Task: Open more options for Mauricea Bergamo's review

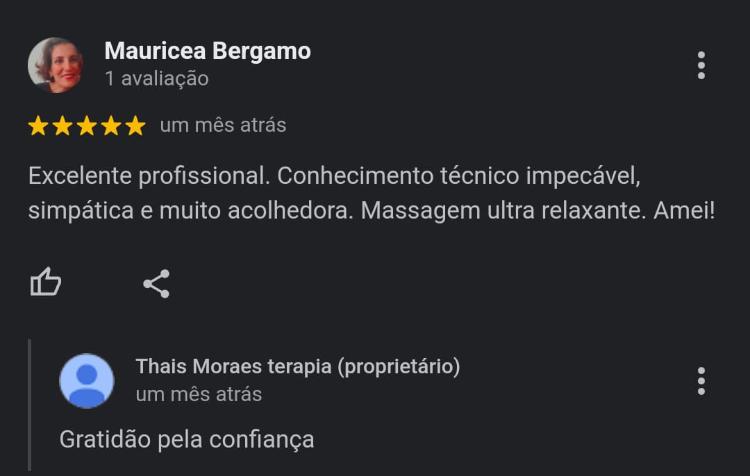Action: 701,65
